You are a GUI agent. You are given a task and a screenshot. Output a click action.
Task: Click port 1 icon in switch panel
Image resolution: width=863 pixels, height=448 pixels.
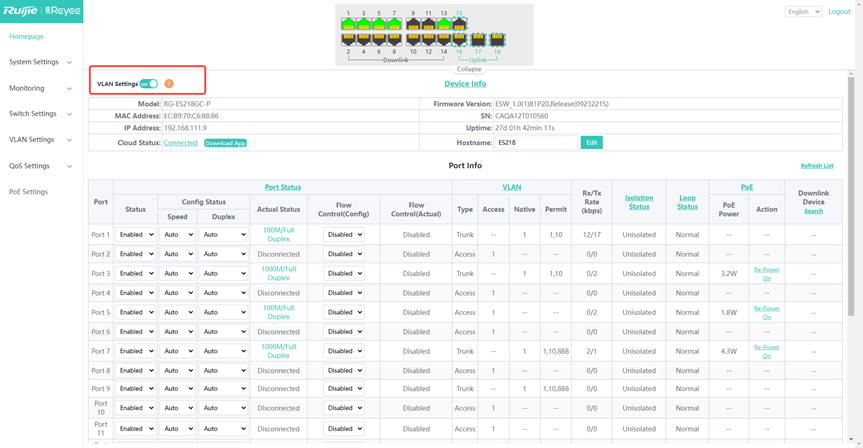tap(348, 24)
